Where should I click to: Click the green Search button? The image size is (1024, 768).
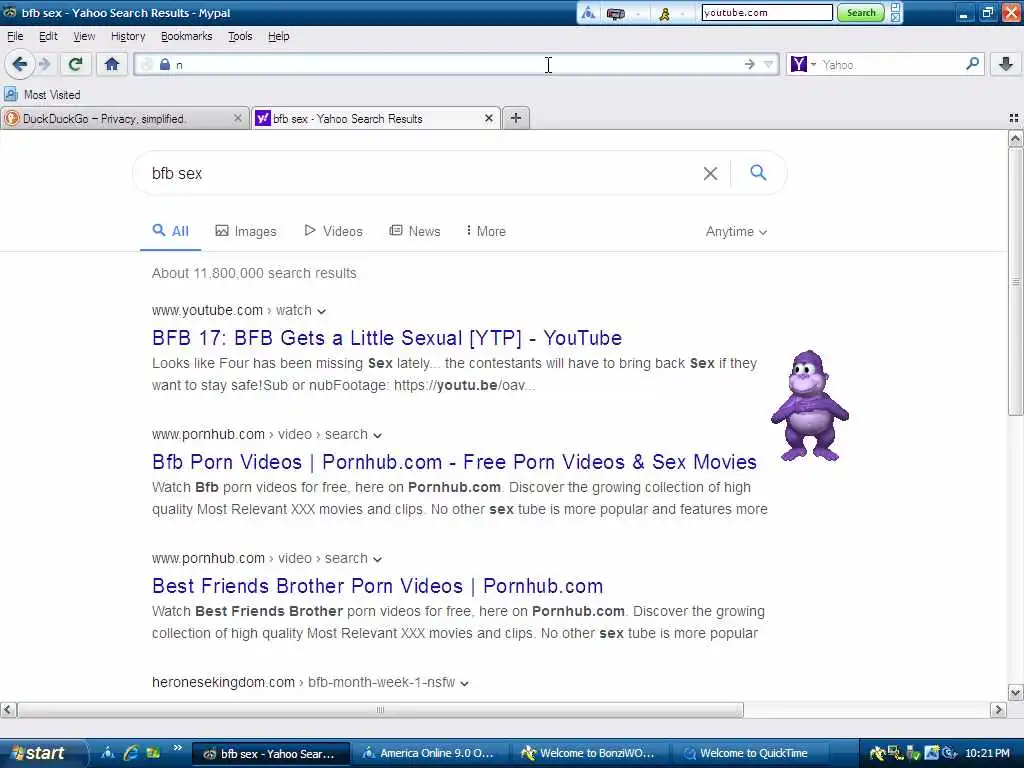(861, 12)
